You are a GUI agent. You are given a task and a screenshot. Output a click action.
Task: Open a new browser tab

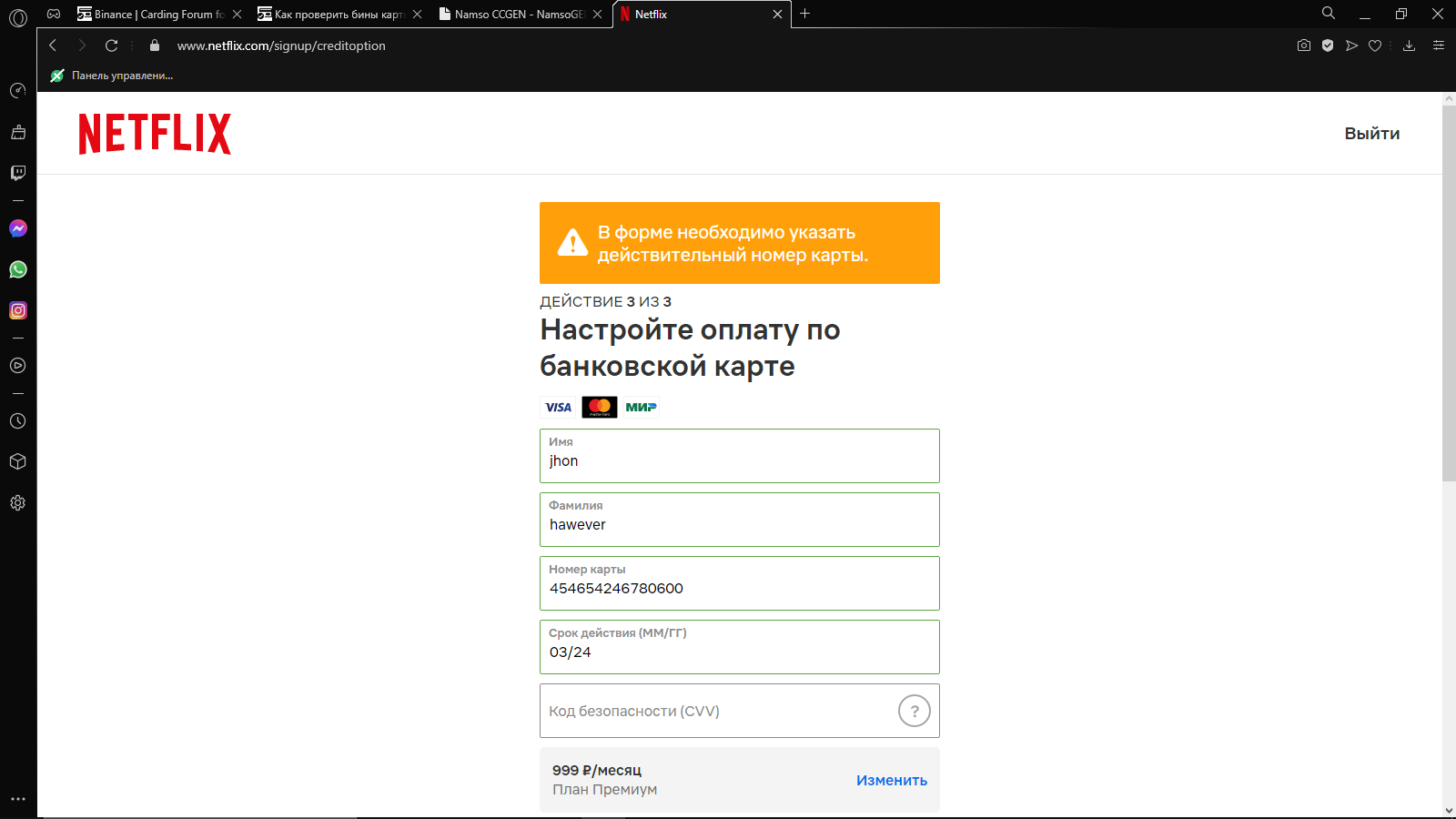coord(804,14)
